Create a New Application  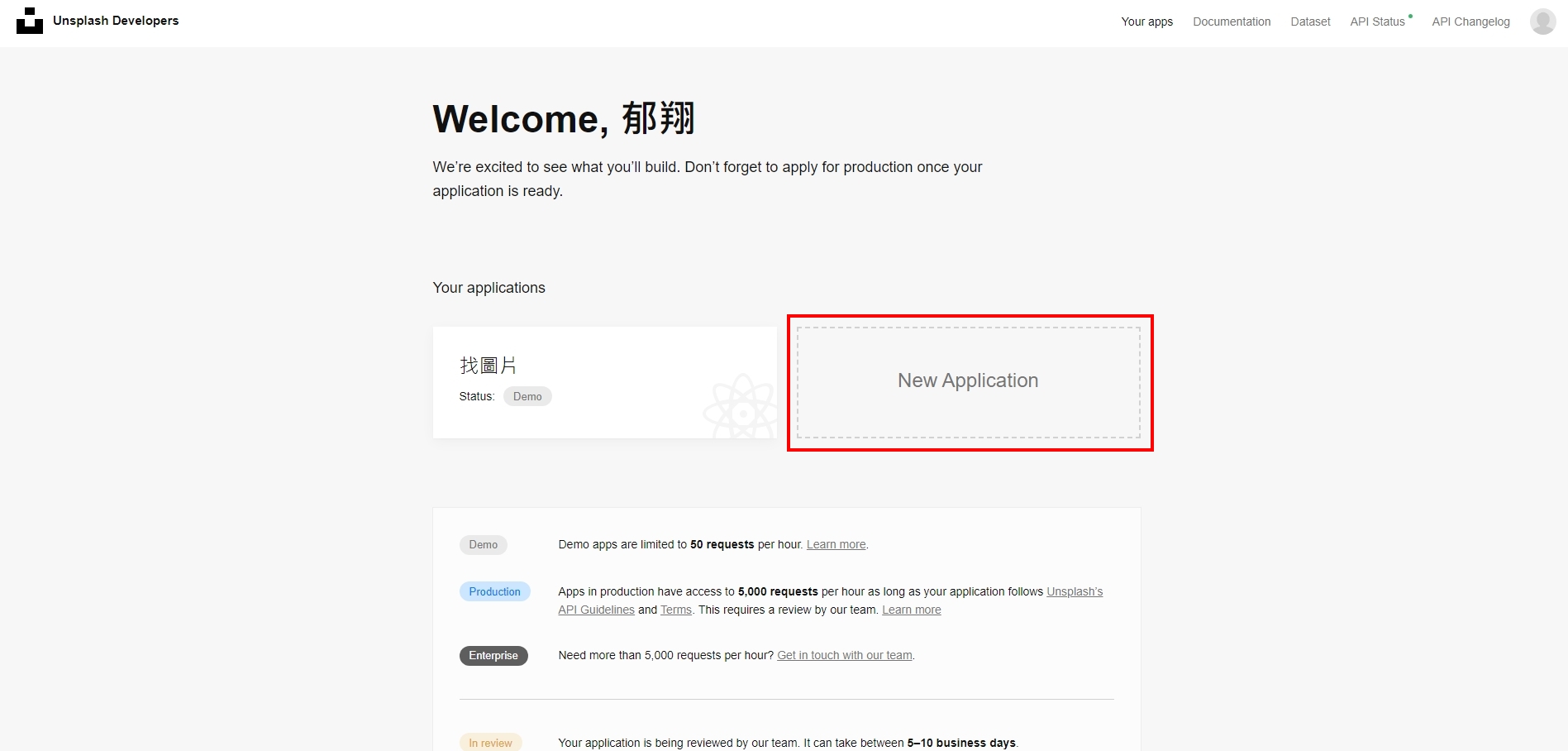[968, 381]
